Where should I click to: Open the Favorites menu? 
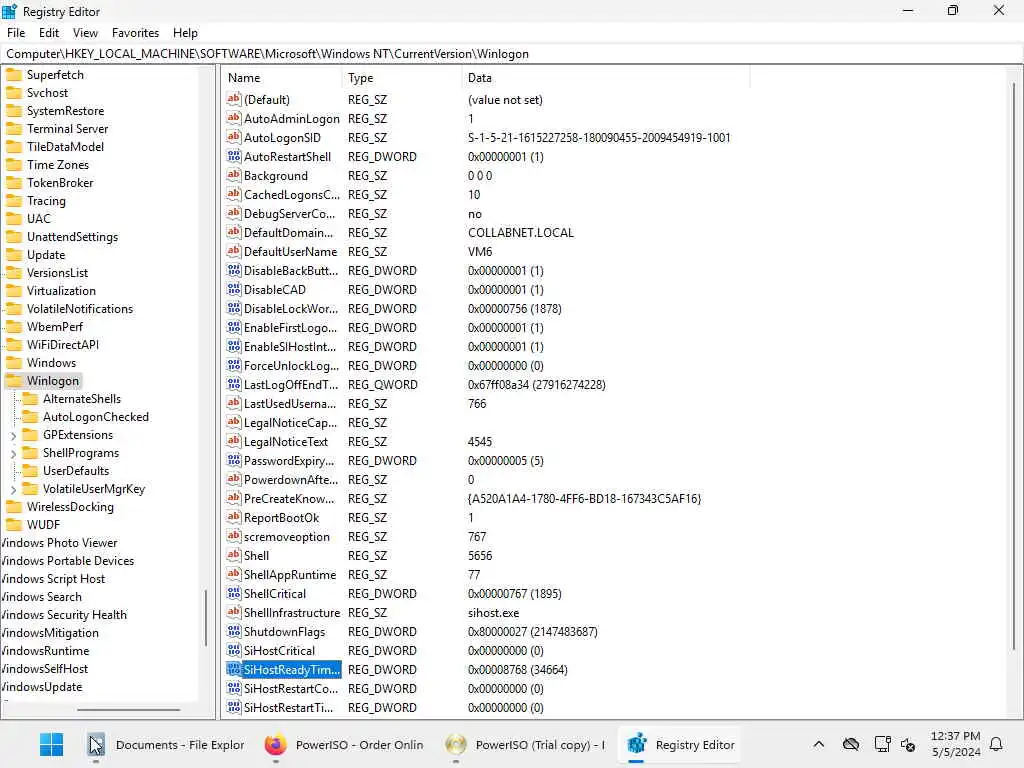click(x=135, y=33)
